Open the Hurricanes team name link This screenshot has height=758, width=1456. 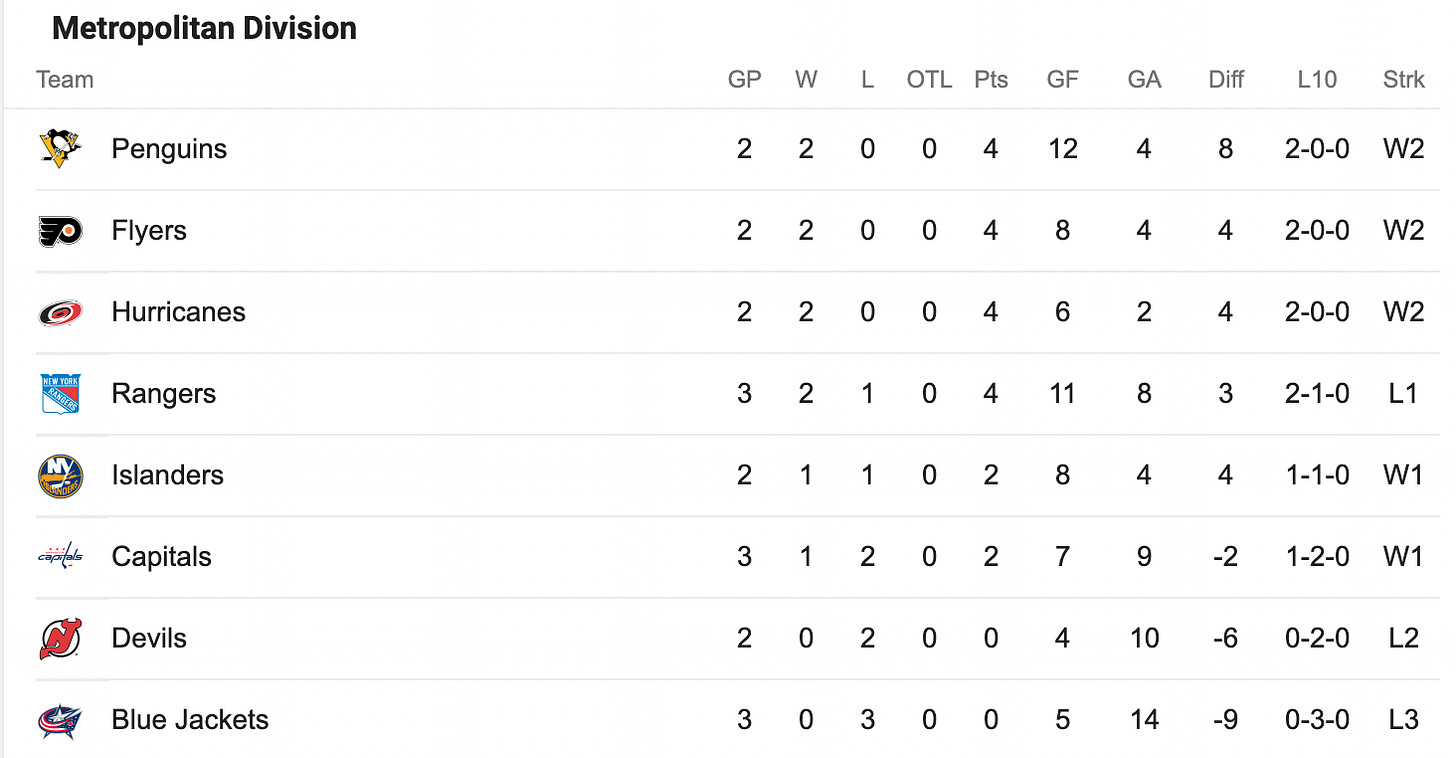[178, 312]
